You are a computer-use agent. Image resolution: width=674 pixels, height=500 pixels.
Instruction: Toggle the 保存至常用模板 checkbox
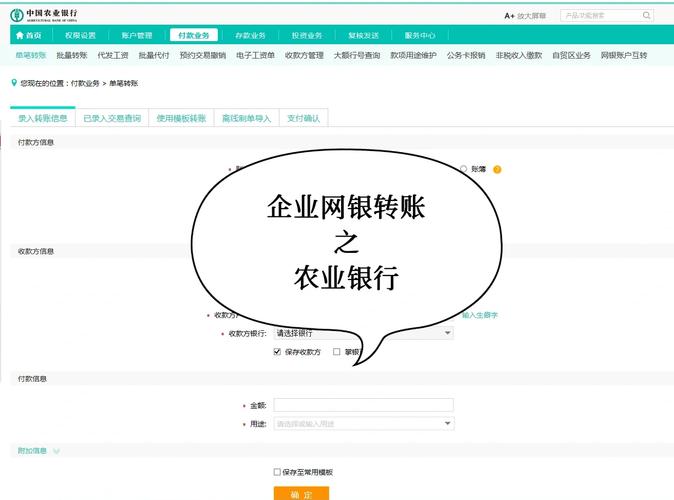point(277,472)
